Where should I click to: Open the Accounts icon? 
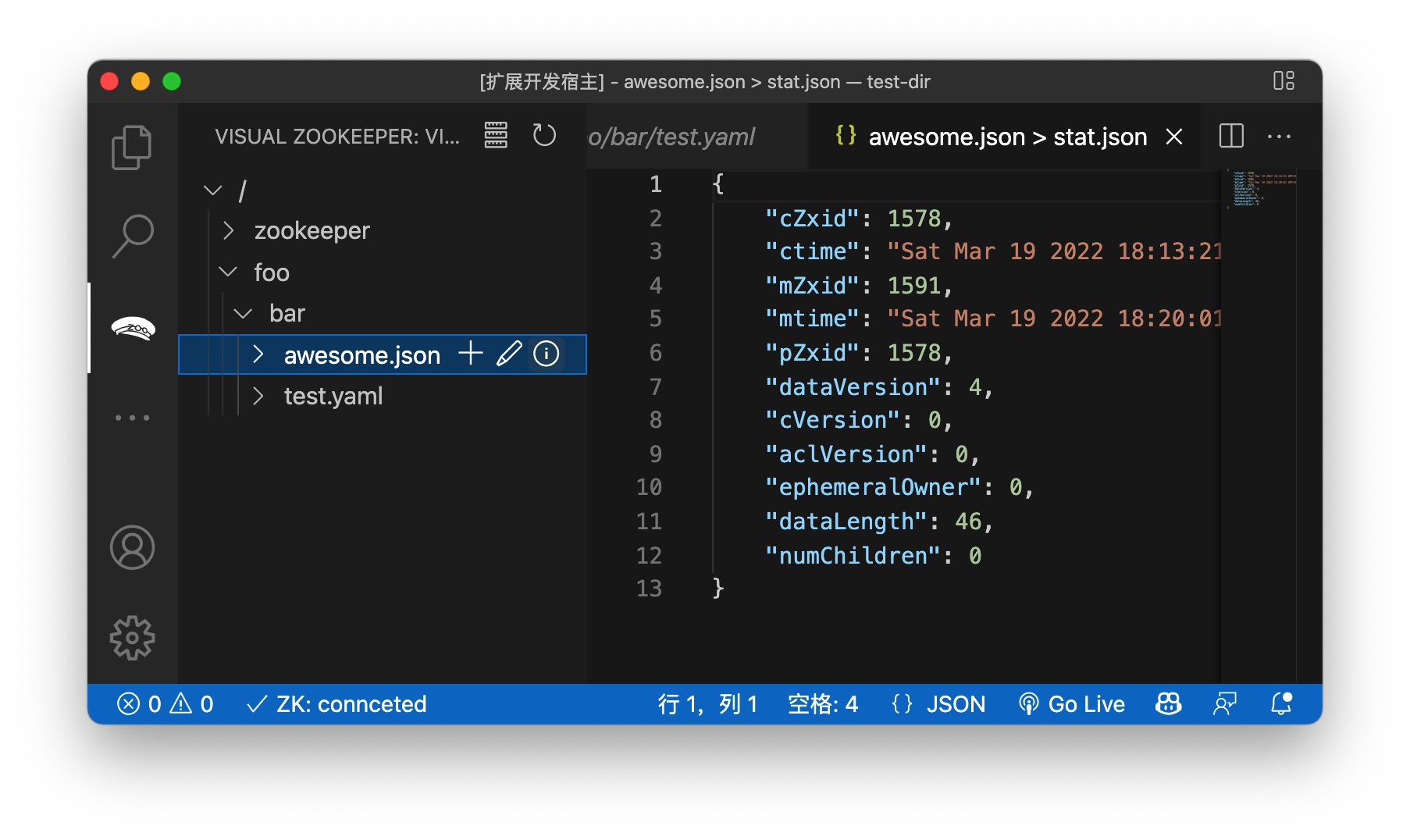[132, 548]
